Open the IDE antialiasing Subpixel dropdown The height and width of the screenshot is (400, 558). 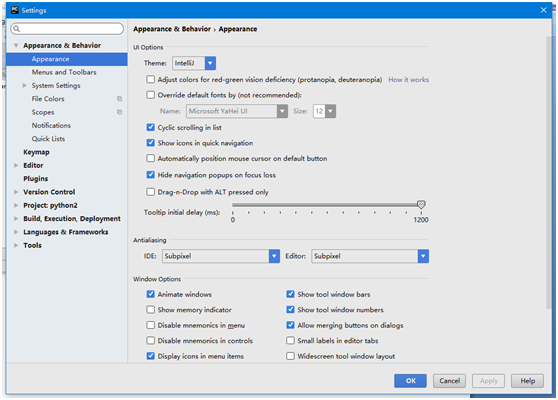(221, 256)
